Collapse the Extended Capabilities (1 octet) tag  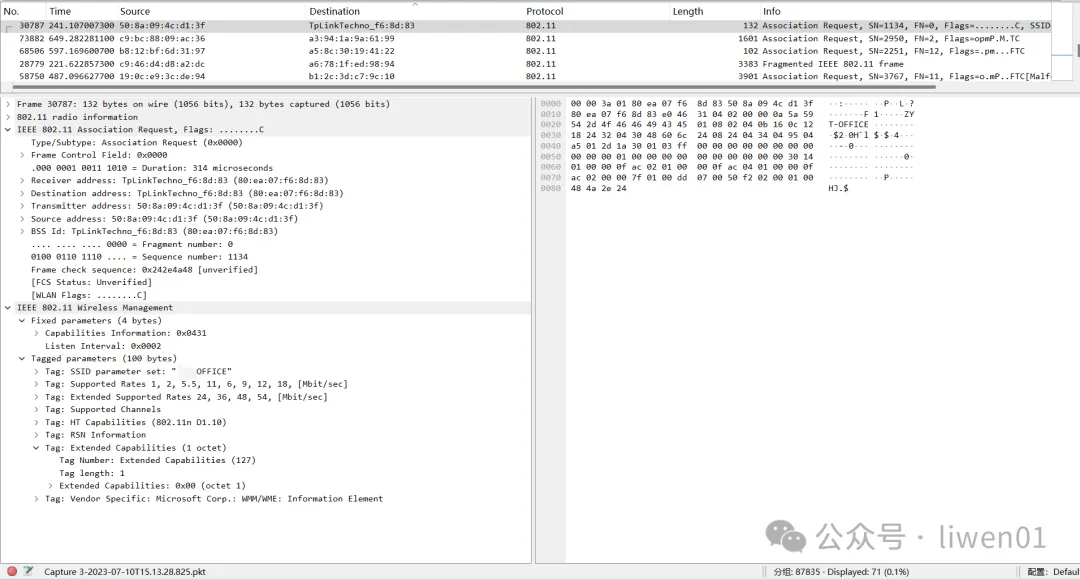[x=37, y=448]
